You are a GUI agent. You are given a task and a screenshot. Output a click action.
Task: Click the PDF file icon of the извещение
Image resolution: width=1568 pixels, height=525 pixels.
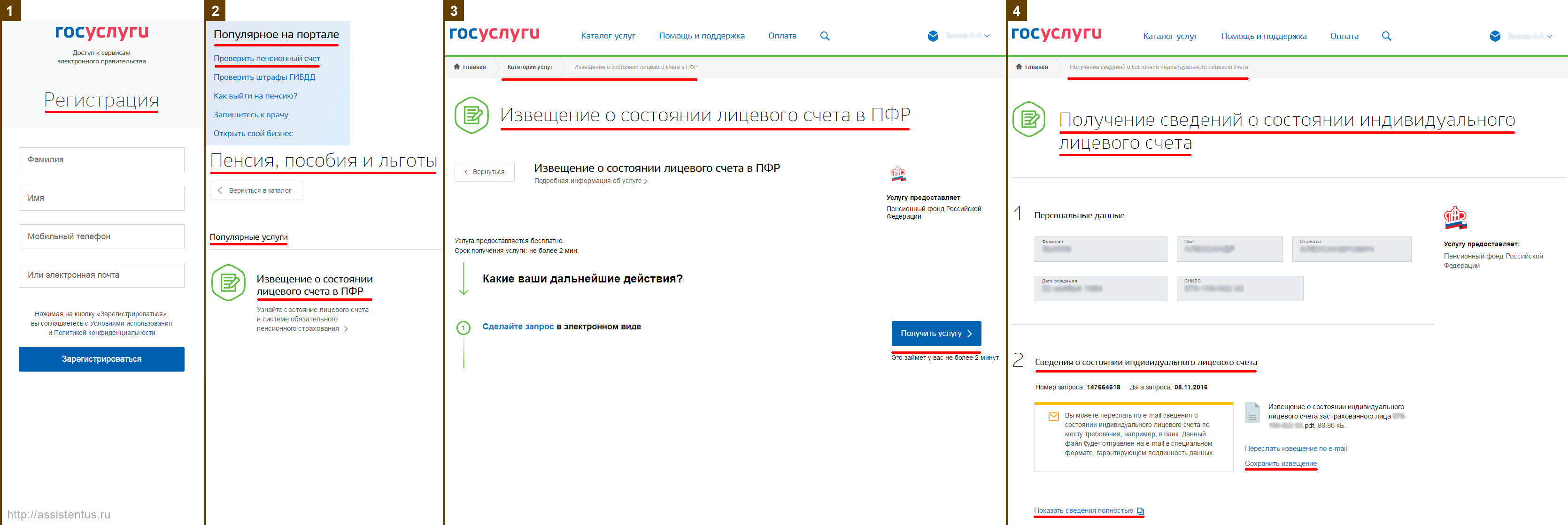1252,412
